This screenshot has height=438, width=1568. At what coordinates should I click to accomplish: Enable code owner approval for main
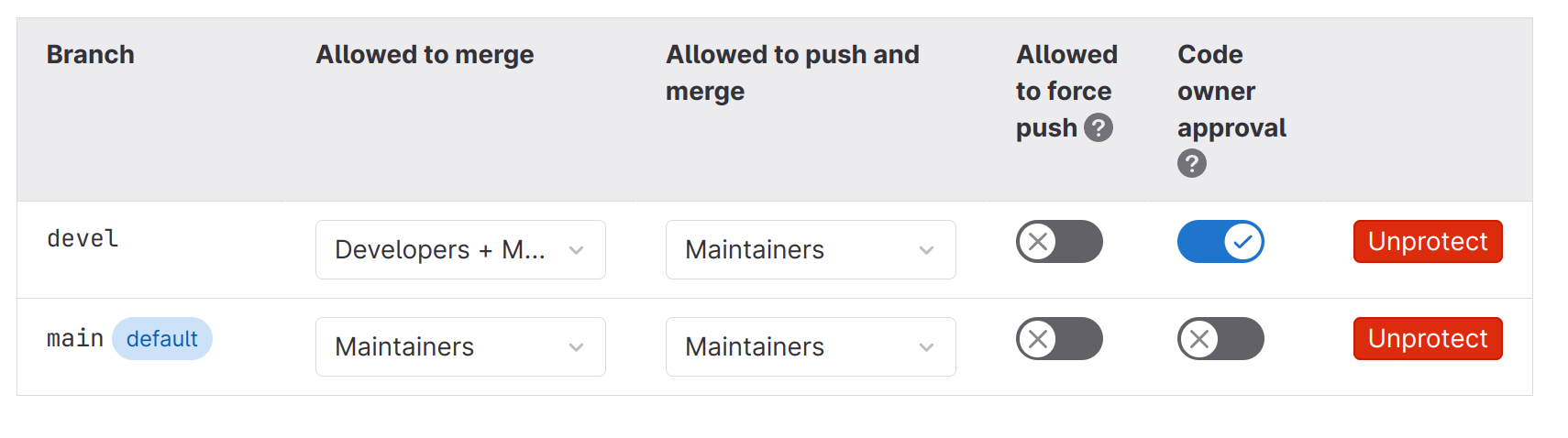(x=1220, y=339)
